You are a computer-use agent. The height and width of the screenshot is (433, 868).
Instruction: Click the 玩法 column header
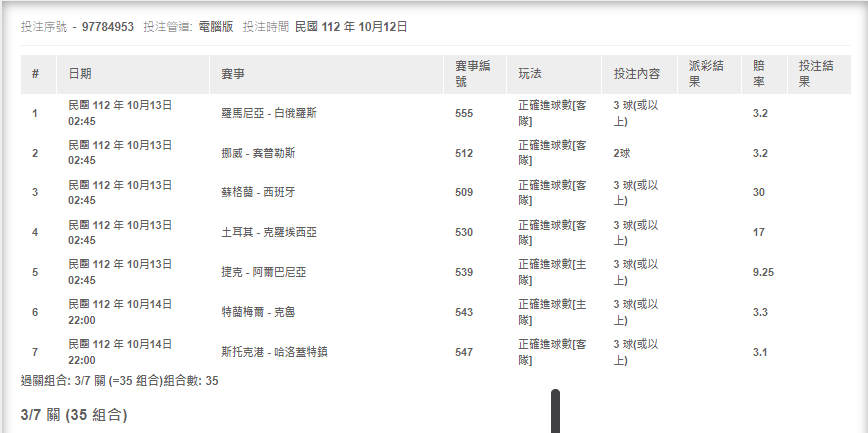pyautogui.click(x=530, y=74)
